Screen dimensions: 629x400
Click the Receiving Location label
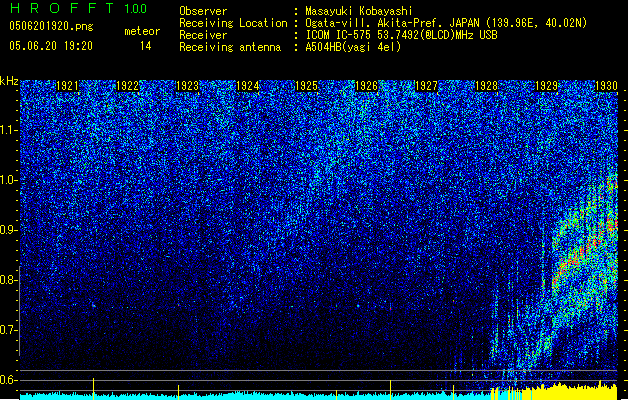(233, 23)
